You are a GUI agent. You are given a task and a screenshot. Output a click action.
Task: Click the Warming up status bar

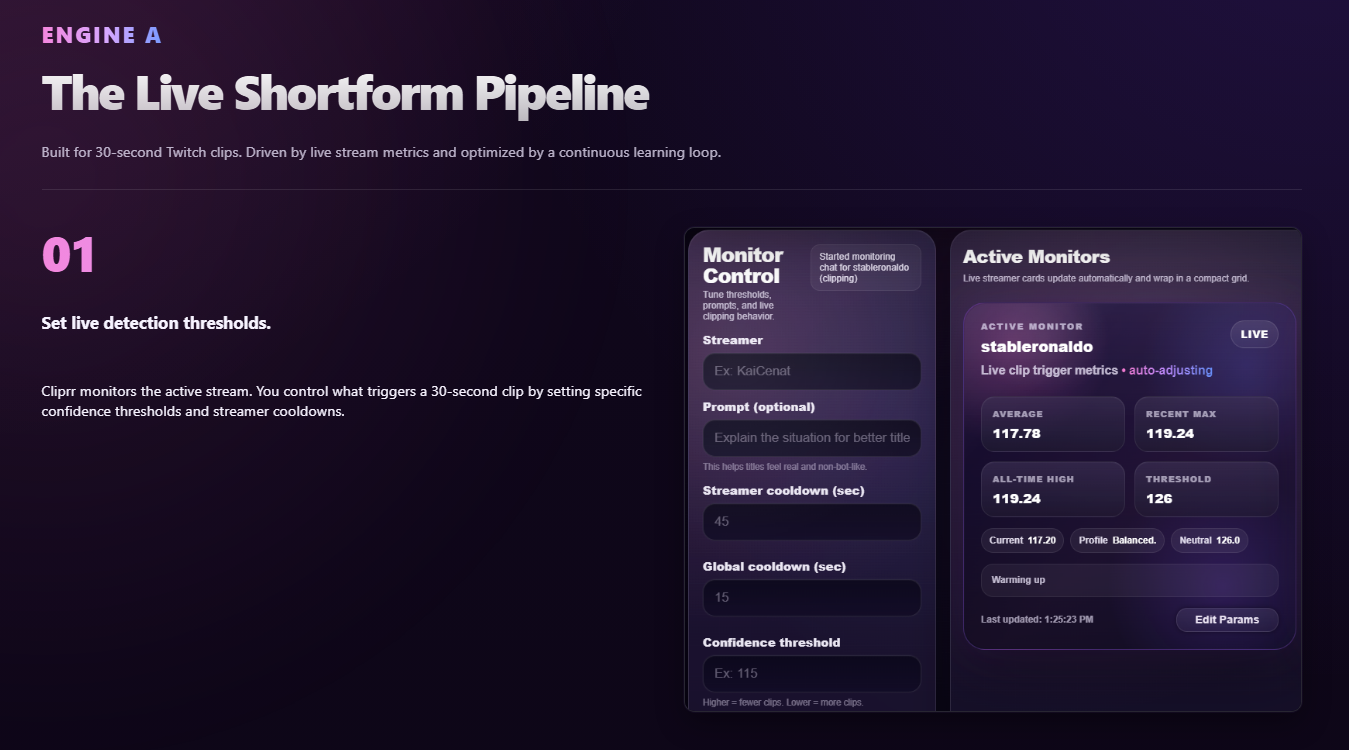[x=1128, y=580]
